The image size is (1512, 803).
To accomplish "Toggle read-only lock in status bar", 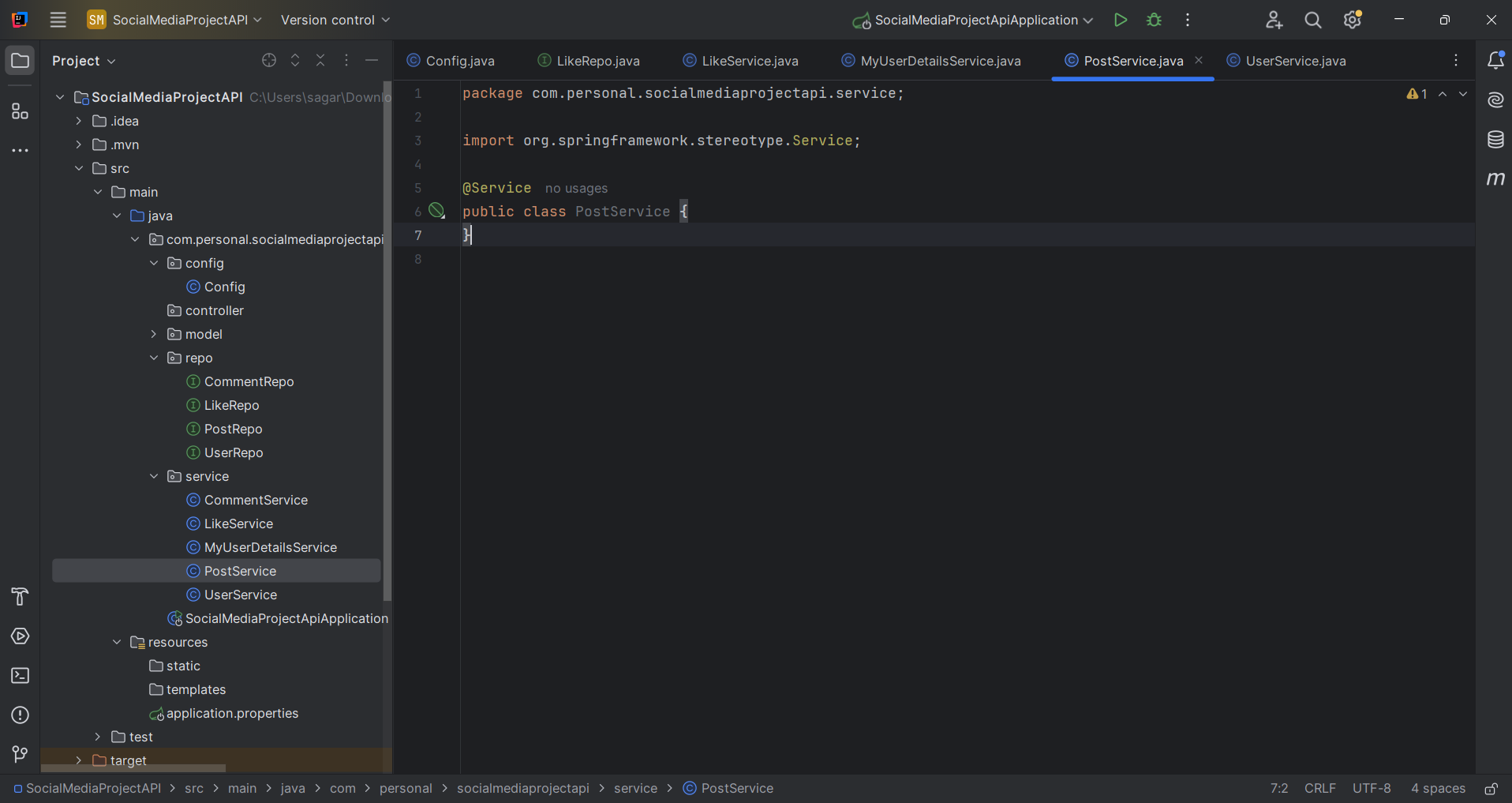I will [1491, 788].
